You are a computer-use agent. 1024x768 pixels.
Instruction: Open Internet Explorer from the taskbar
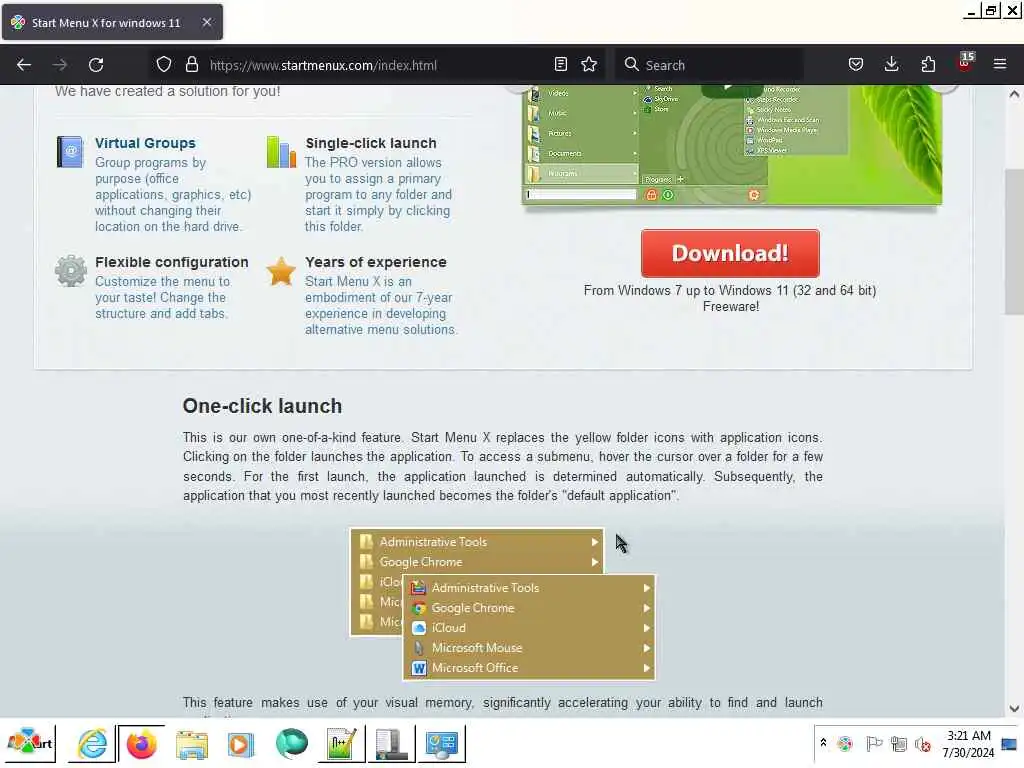[x=92, y=744]
